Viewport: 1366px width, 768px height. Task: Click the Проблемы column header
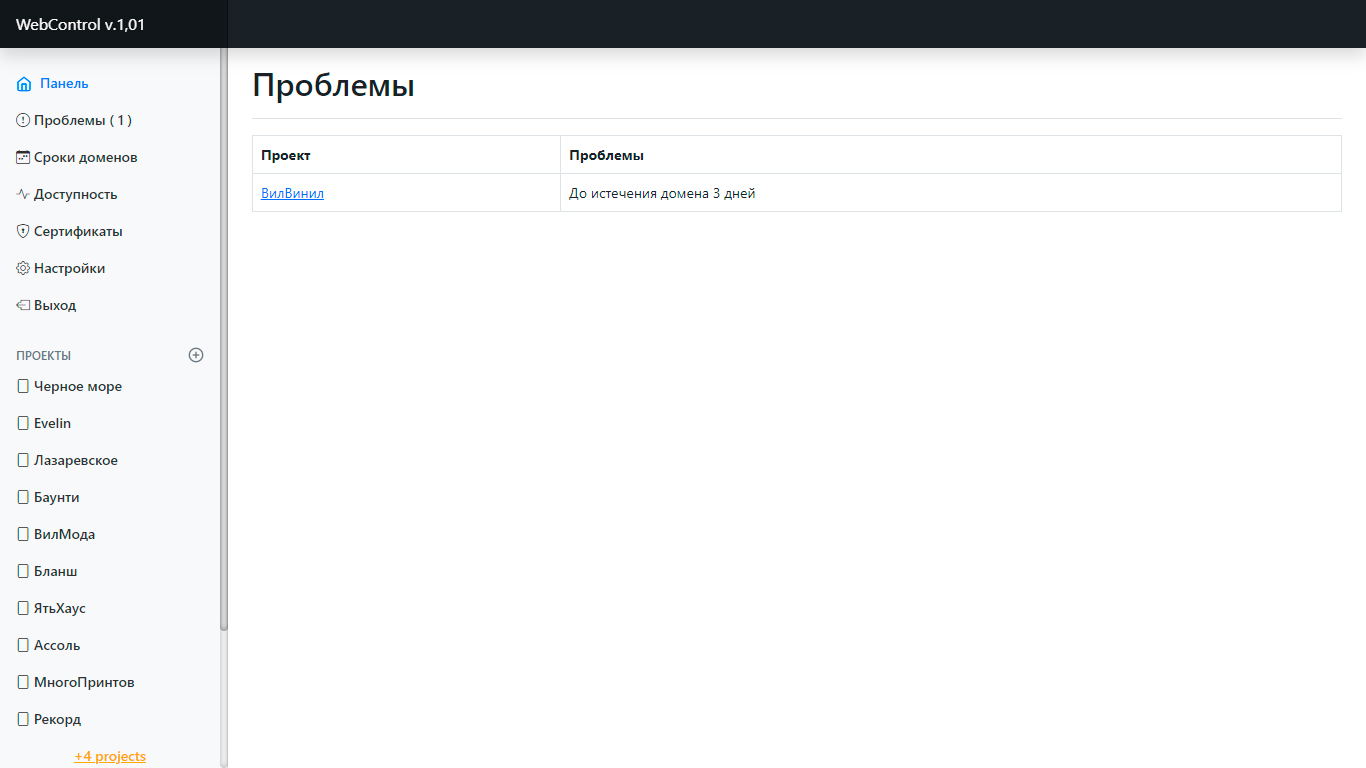(606, 156)
